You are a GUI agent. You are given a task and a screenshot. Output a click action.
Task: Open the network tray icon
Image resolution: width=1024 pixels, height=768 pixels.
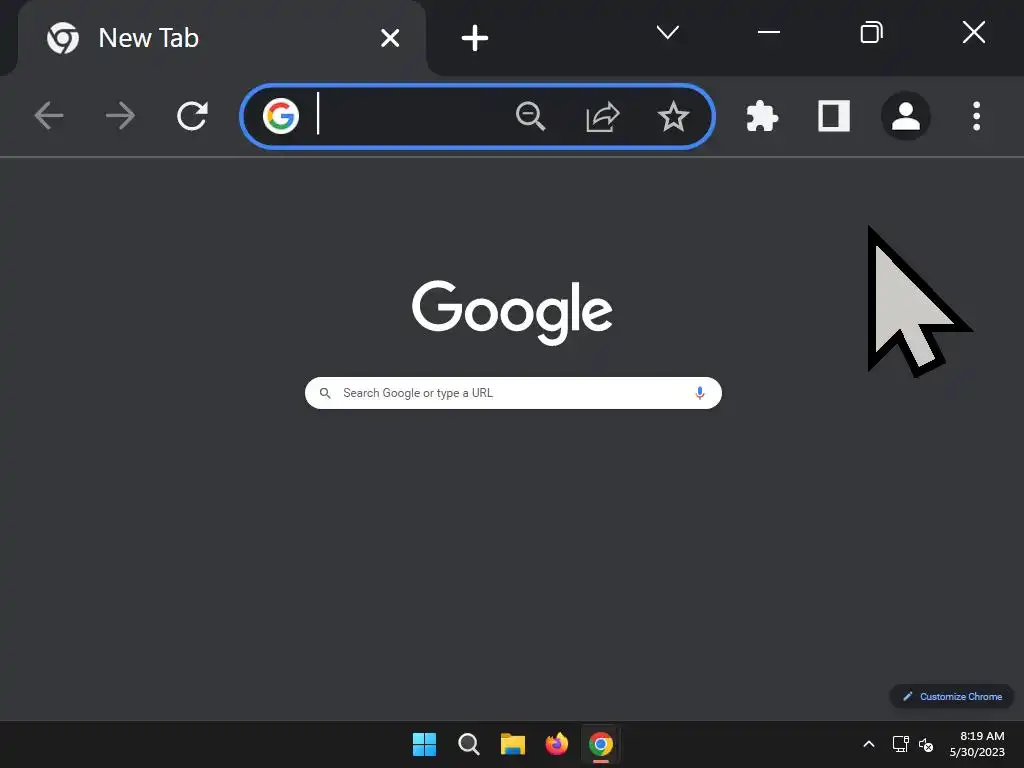click(901, 744)
